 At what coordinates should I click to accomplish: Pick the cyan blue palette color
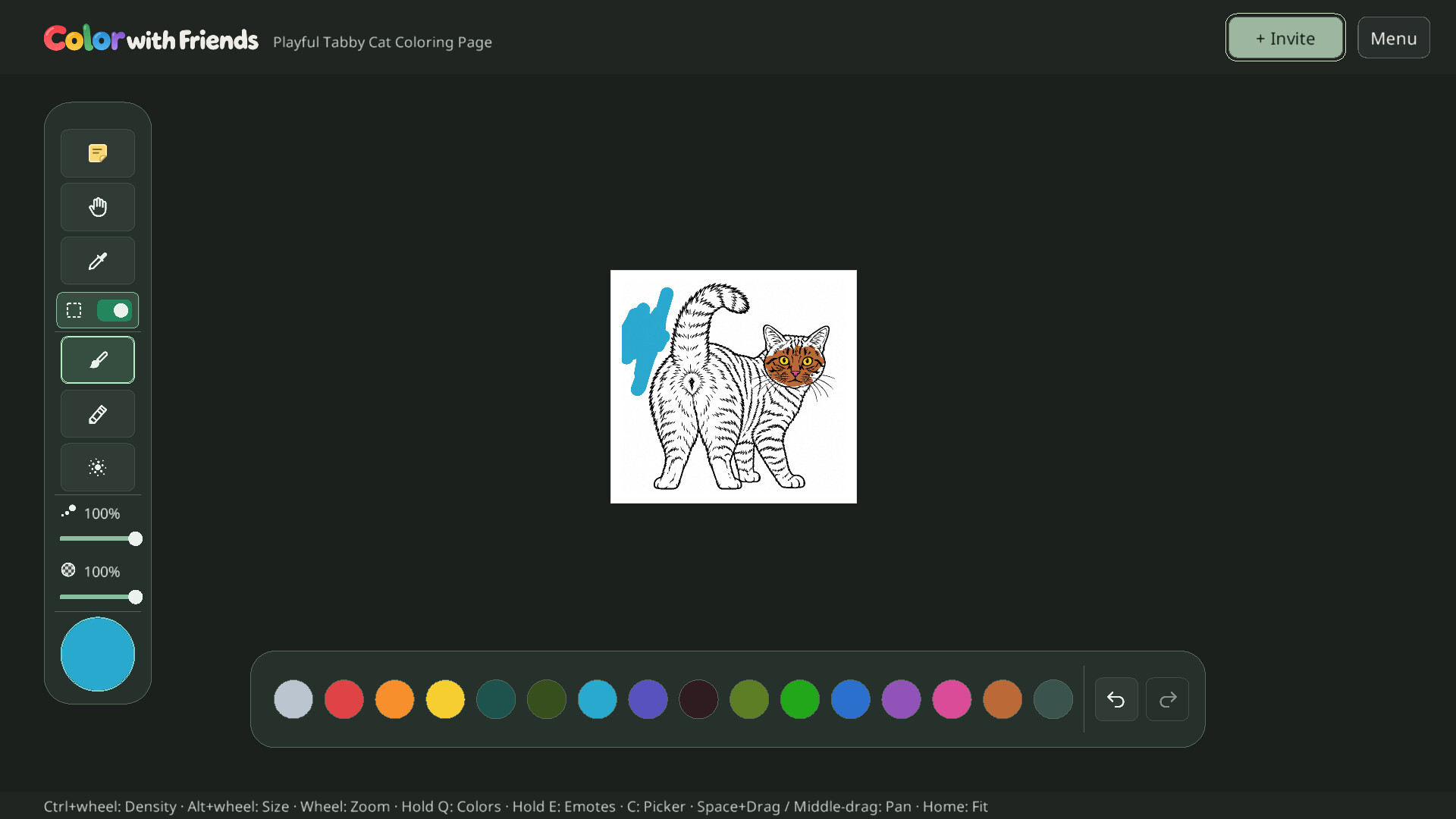point(598,699)
